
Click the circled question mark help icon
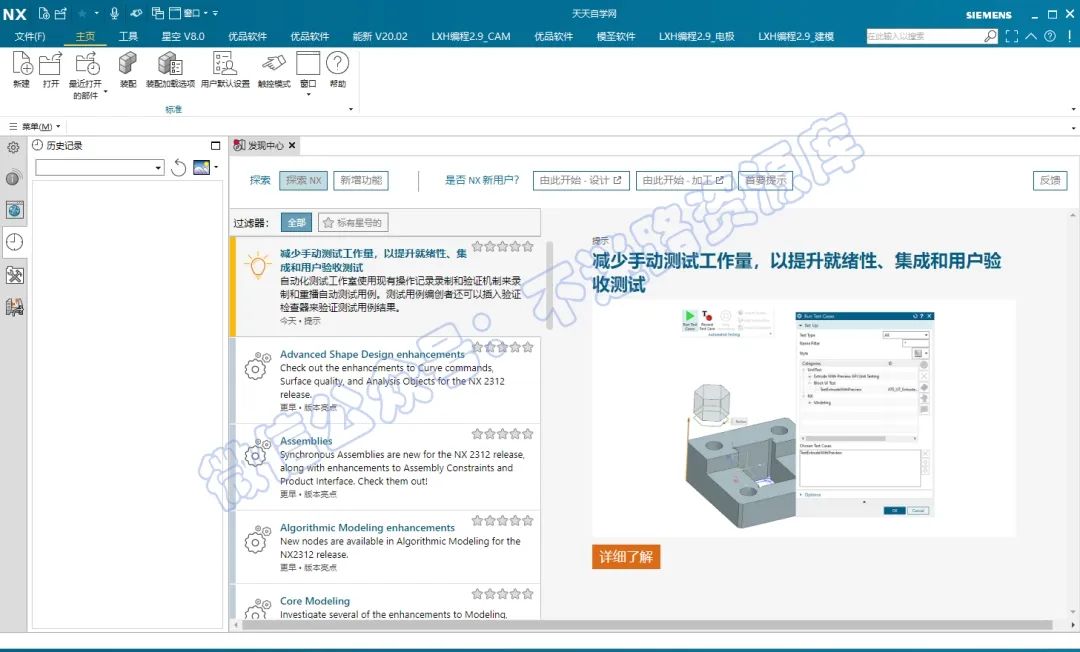coord(1050,36)
